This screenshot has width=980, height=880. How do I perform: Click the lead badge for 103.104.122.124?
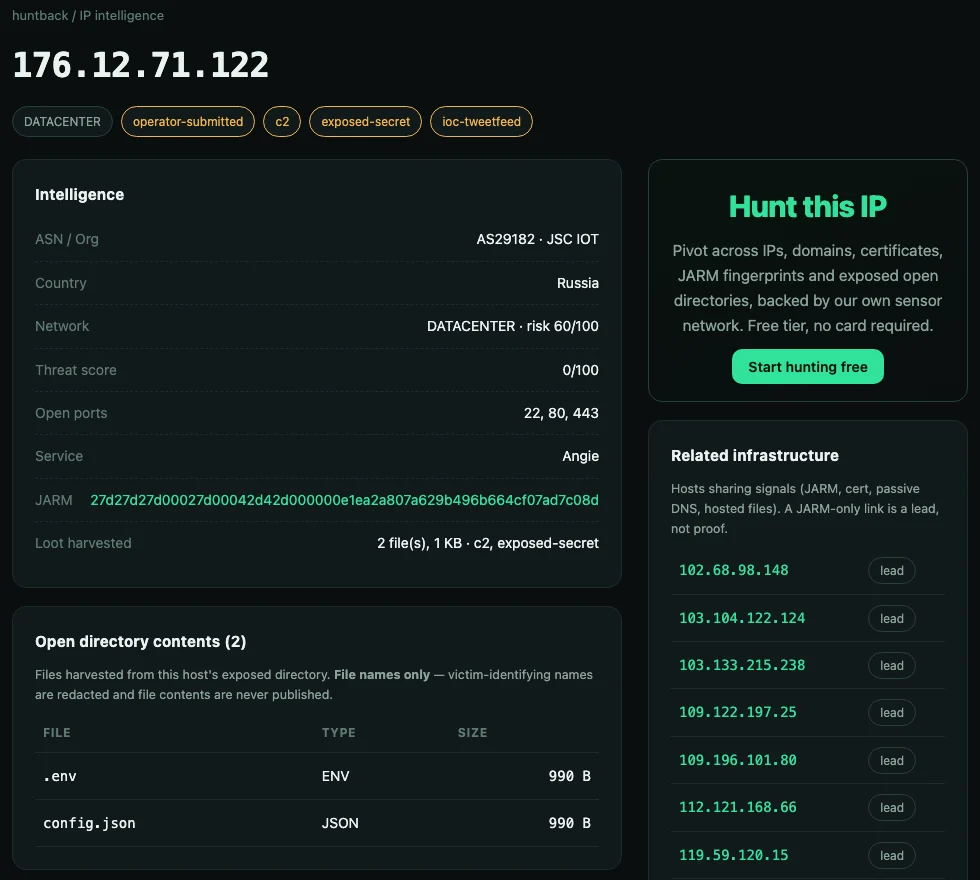coord(891,619)
